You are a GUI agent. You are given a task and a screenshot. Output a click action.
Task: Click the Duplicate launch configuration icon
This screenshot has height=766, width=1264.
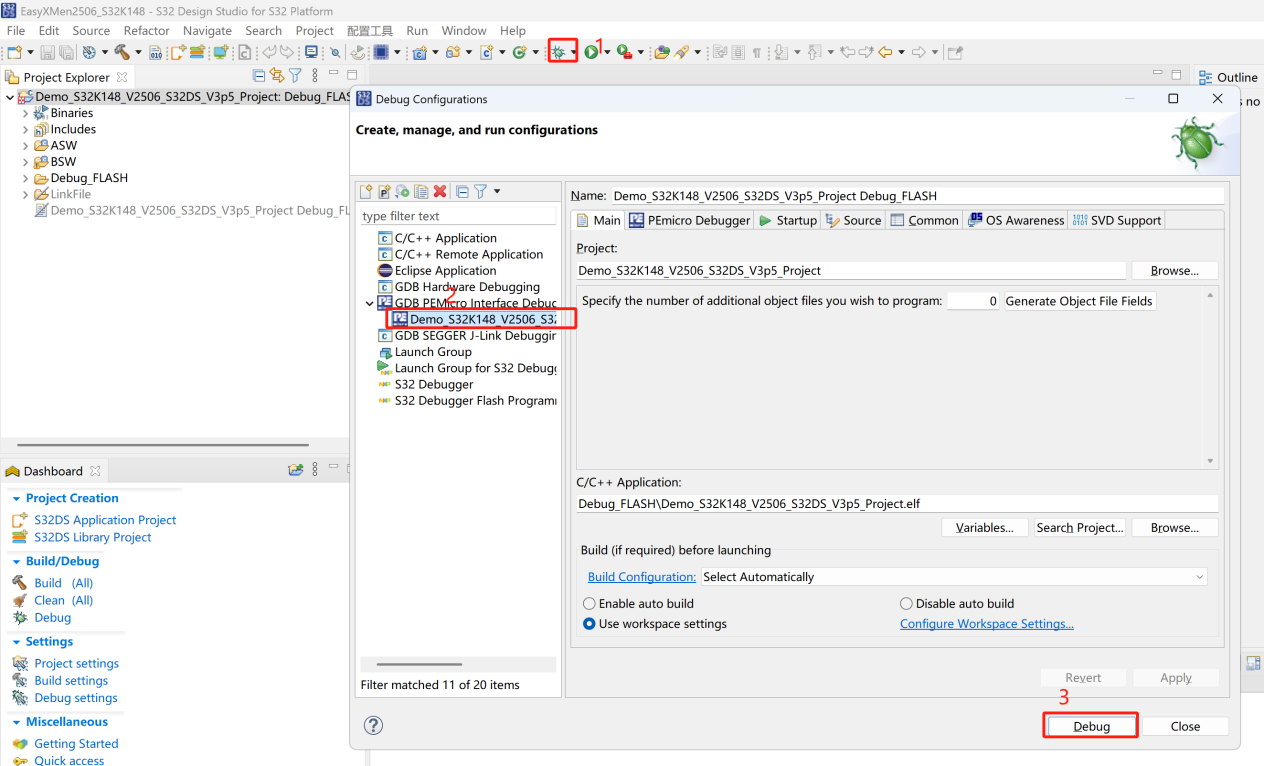coord(421,191)
